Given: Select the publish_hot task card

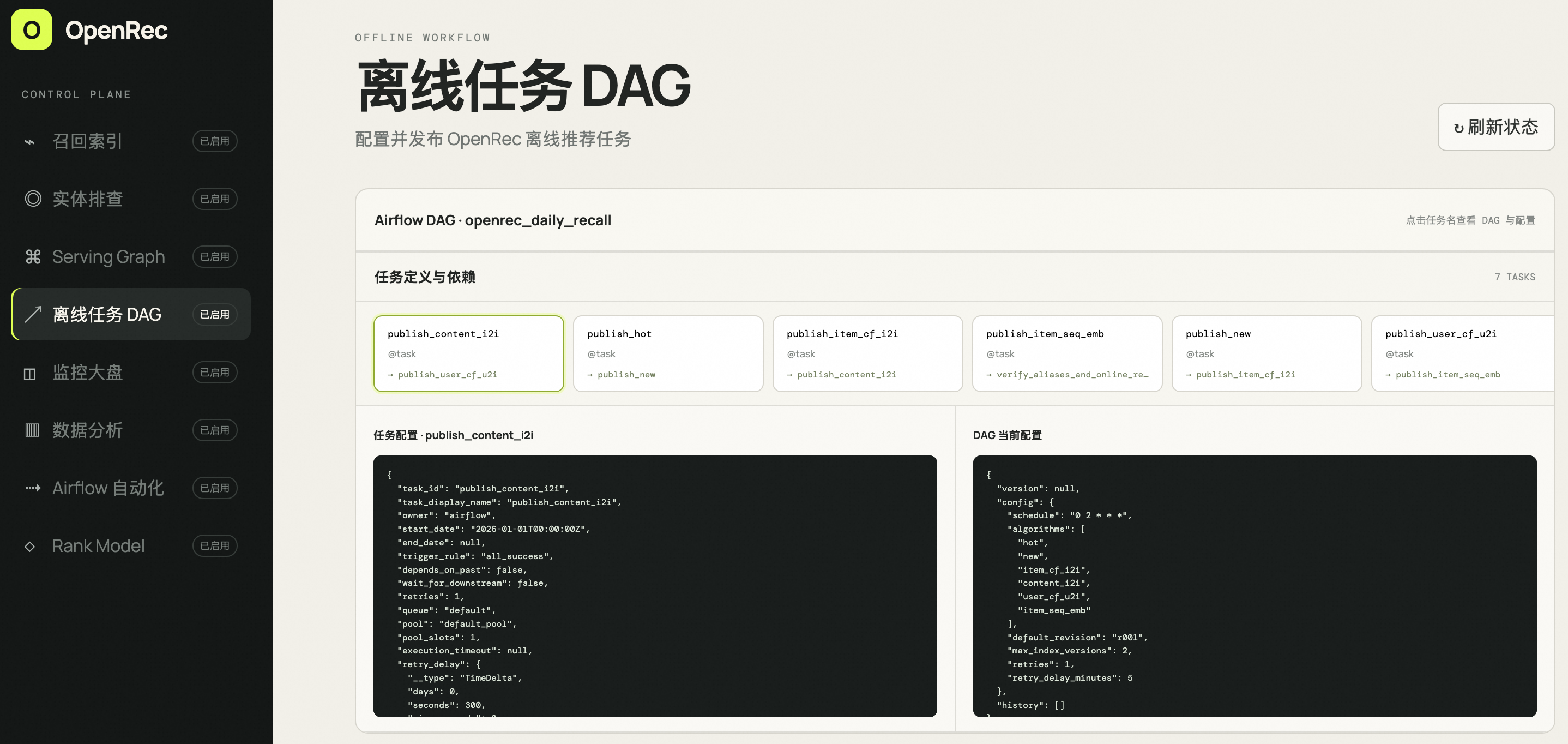Looking at the screenshot, I should click(668, 354).
